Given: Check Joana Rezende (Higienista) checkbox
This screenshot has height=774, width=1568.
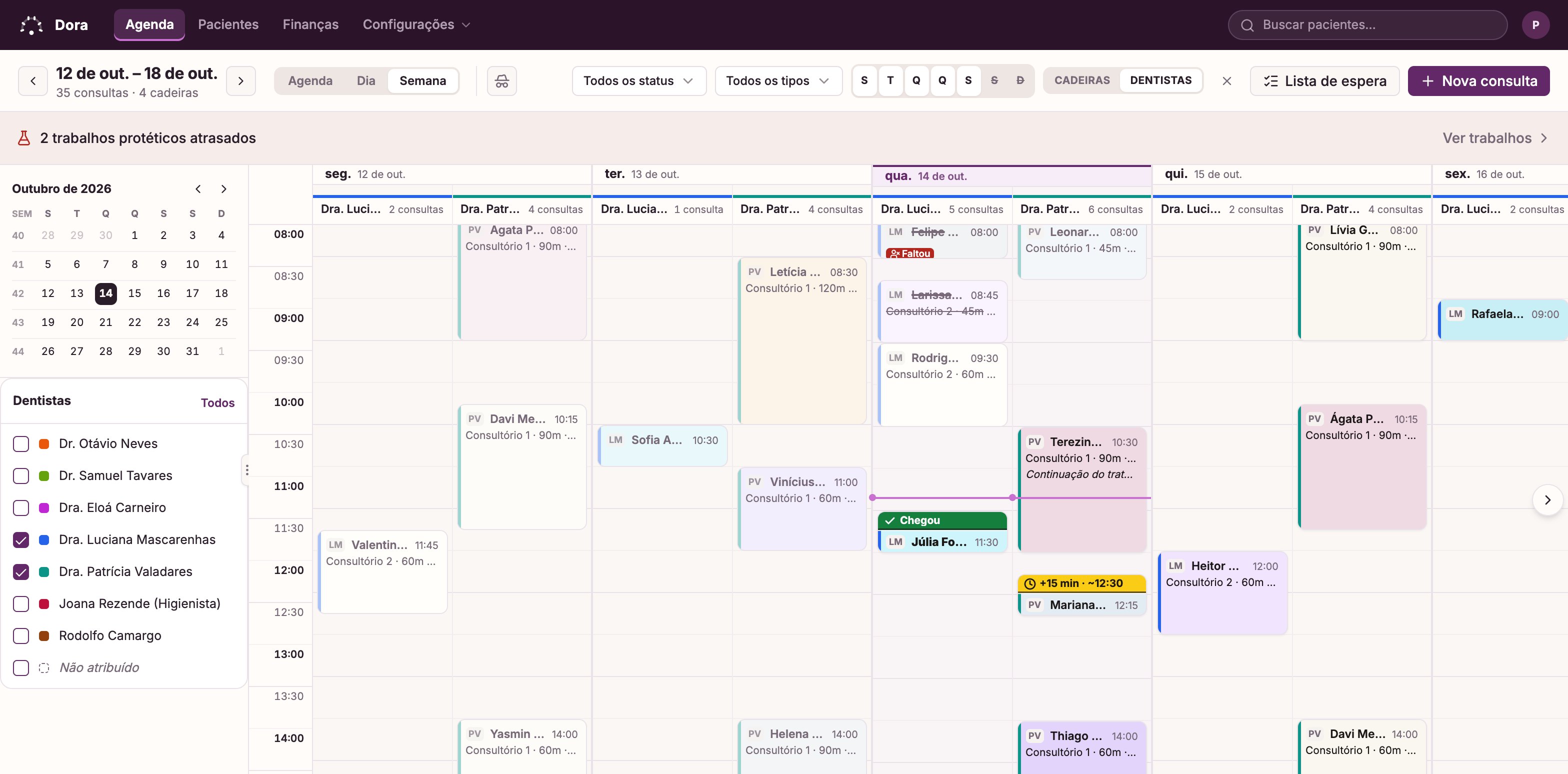Looking at the screenshot, I should 21,603.
